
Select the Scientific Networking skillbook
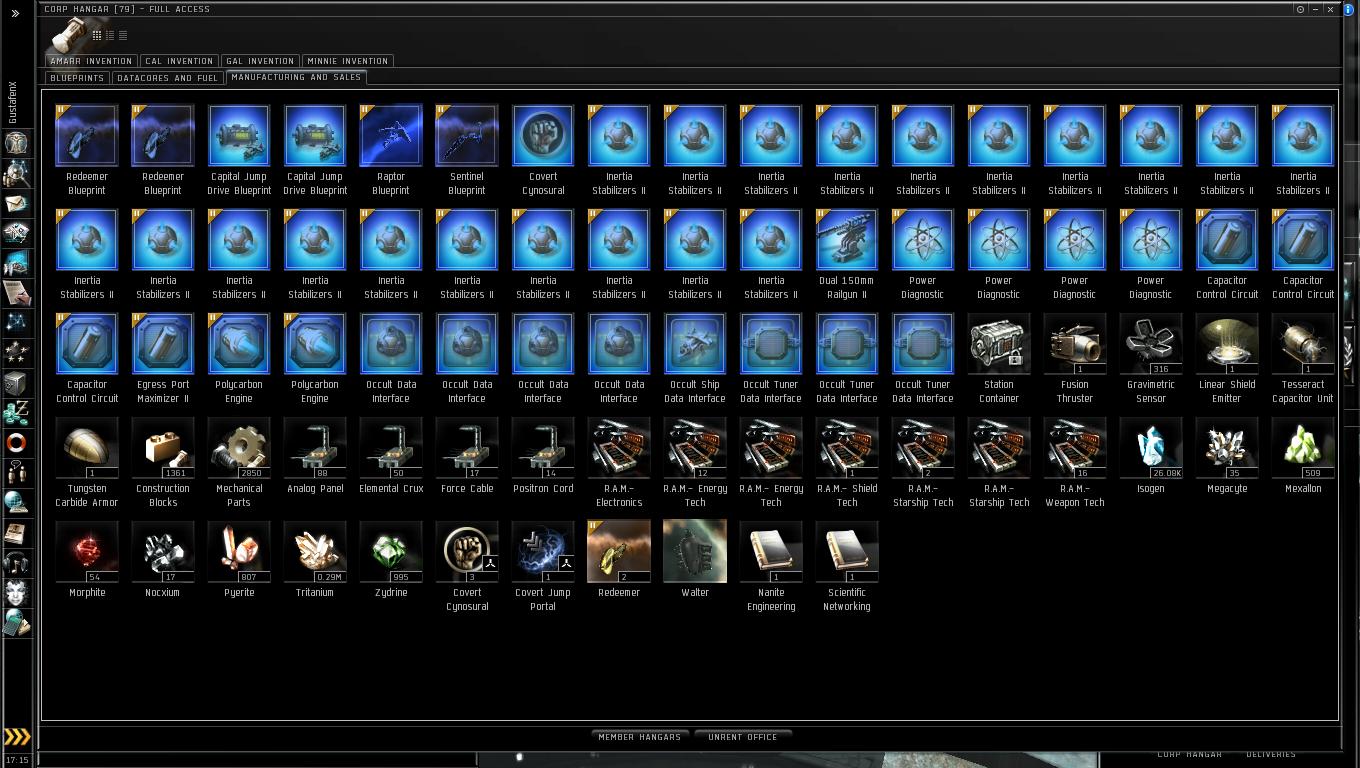[847, 566]
